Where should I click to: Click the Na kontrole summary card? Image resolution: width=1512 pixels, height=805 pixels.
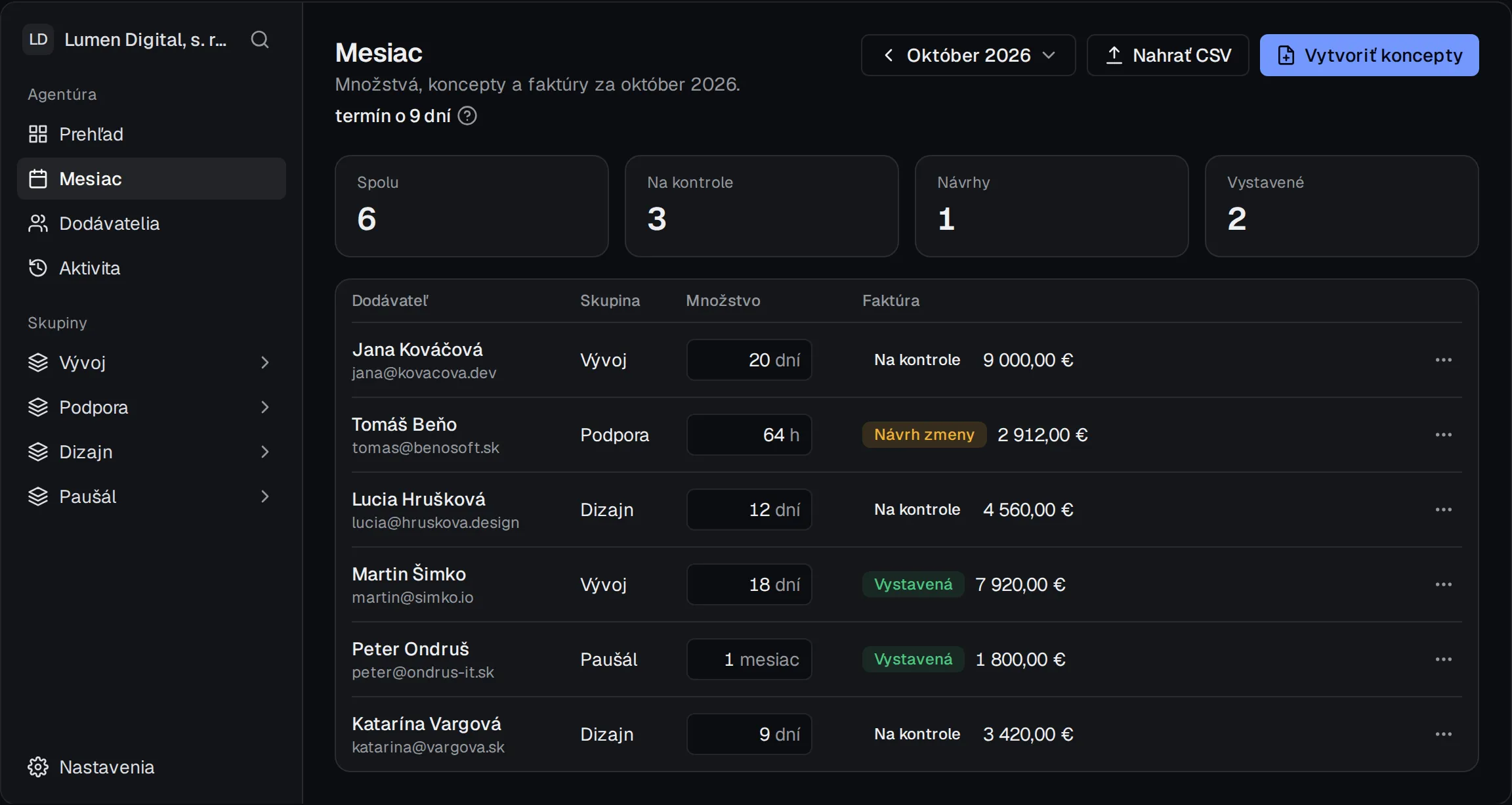point(762,206)
